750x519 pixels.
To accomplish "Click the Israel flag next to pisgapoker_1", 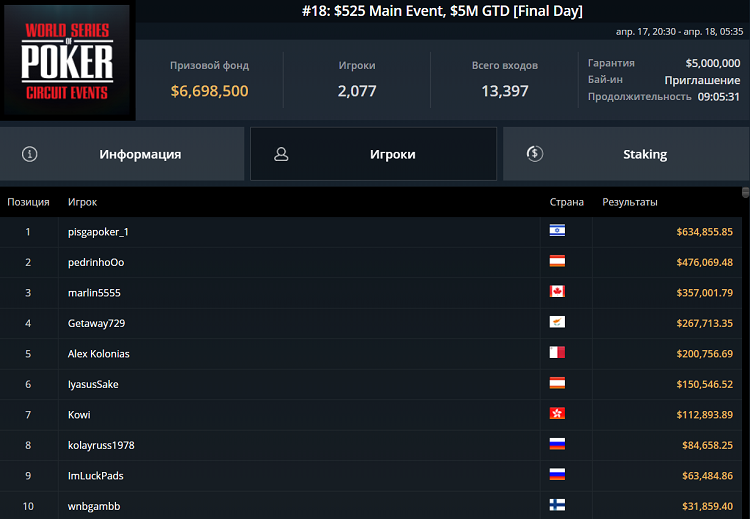I will (557, 231).
